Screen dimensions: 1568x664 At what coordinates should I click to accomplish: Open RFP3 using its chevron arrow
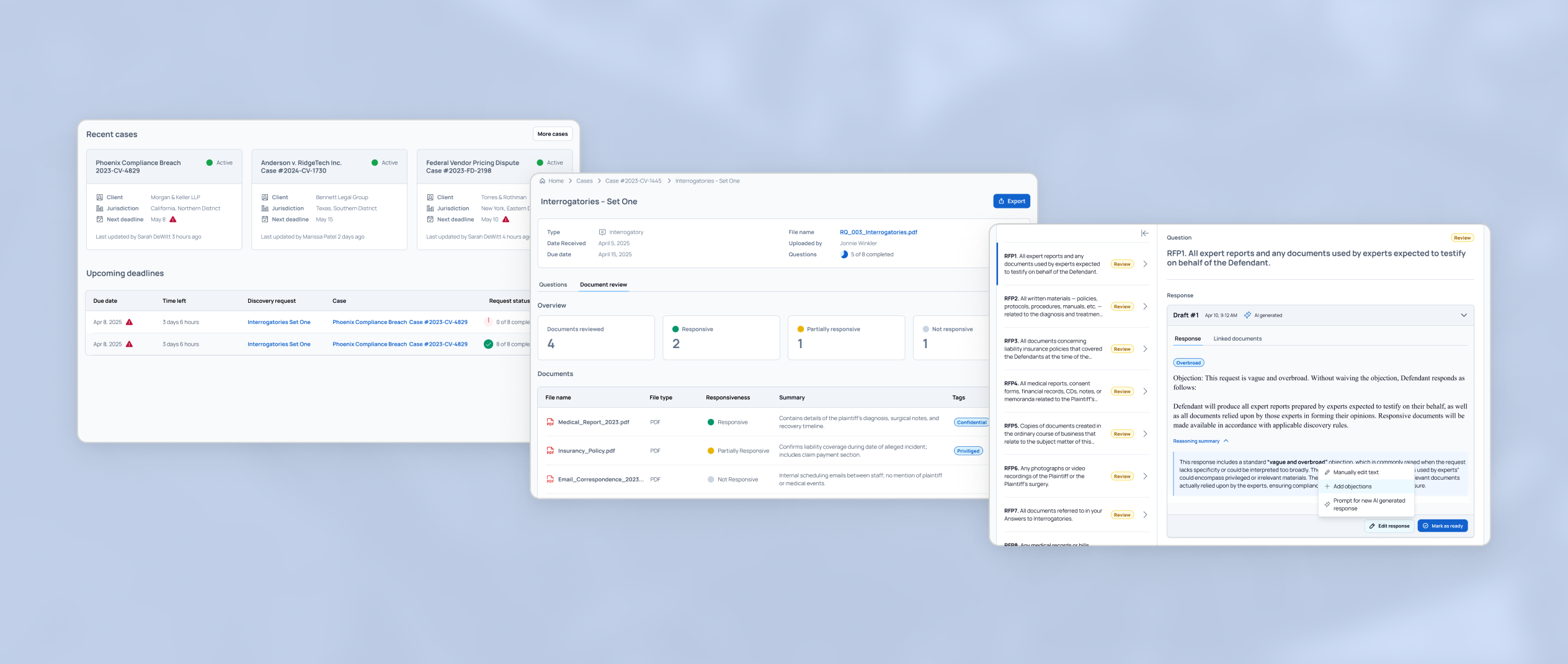tap(1145, 349)
